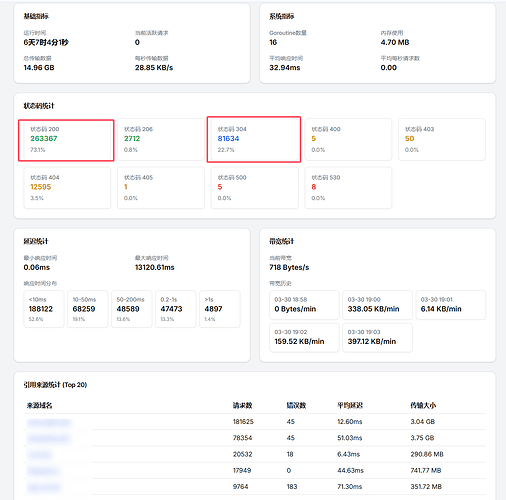Select the 03-30 18:58 bandwidth entry
This screenshot has width=506, height=500.
(x=304, y=305)
